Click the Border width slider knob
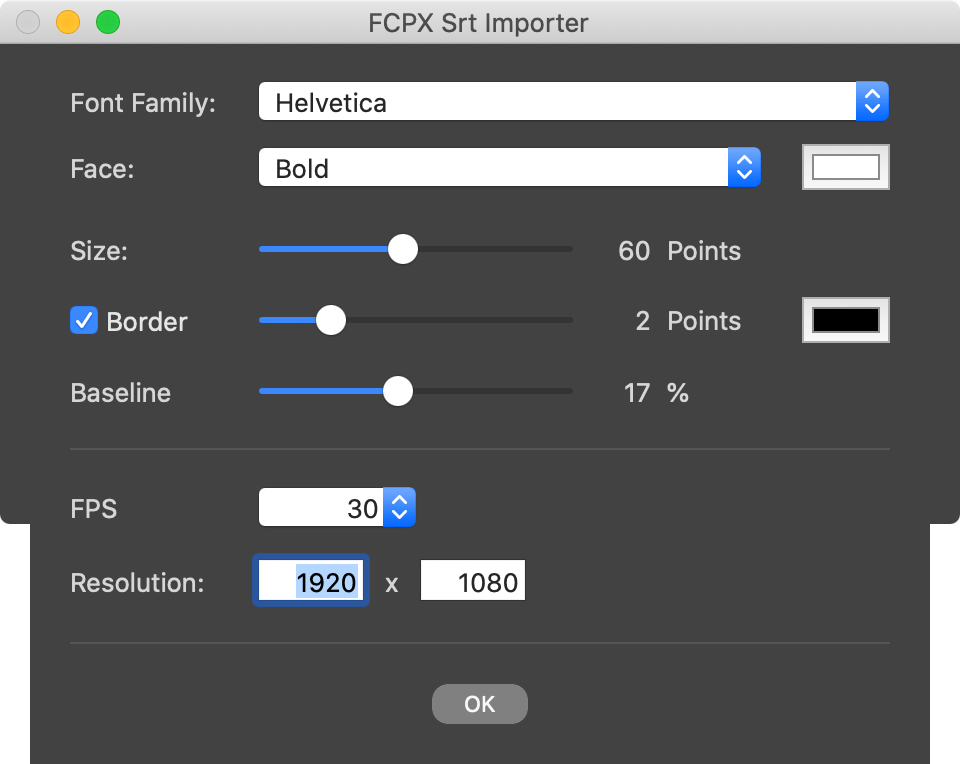 coord(330,321)
